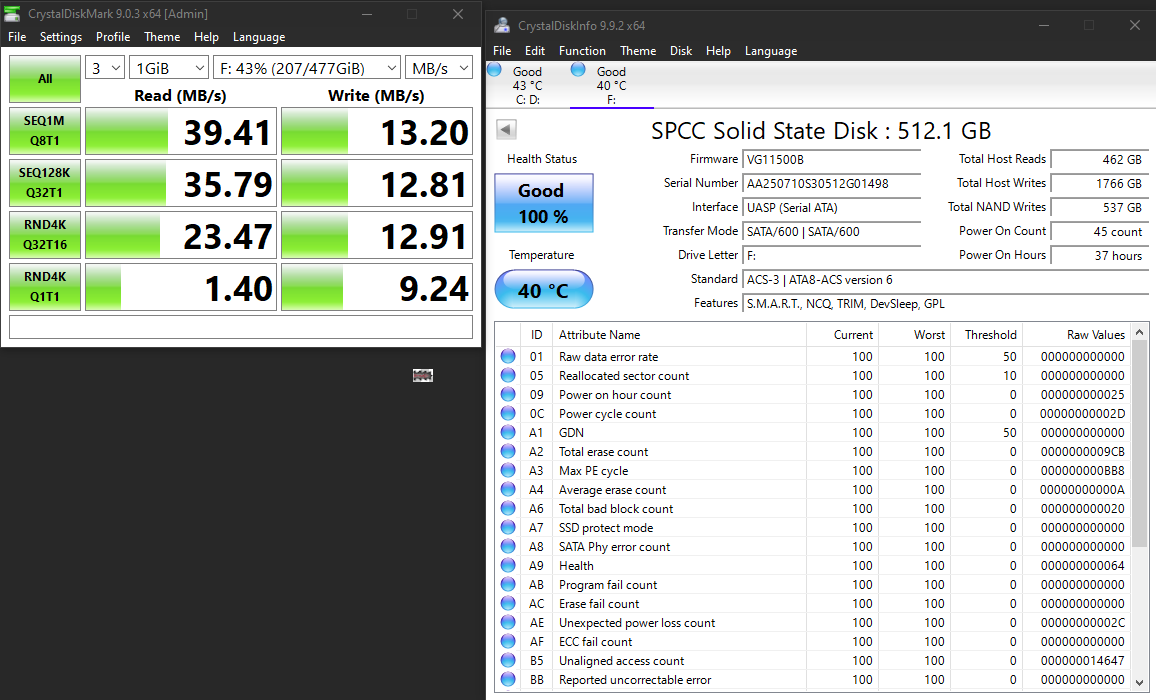1156x700 pixels.
Task: Click the previous disk arrow icon
Action: coord(506,130)
